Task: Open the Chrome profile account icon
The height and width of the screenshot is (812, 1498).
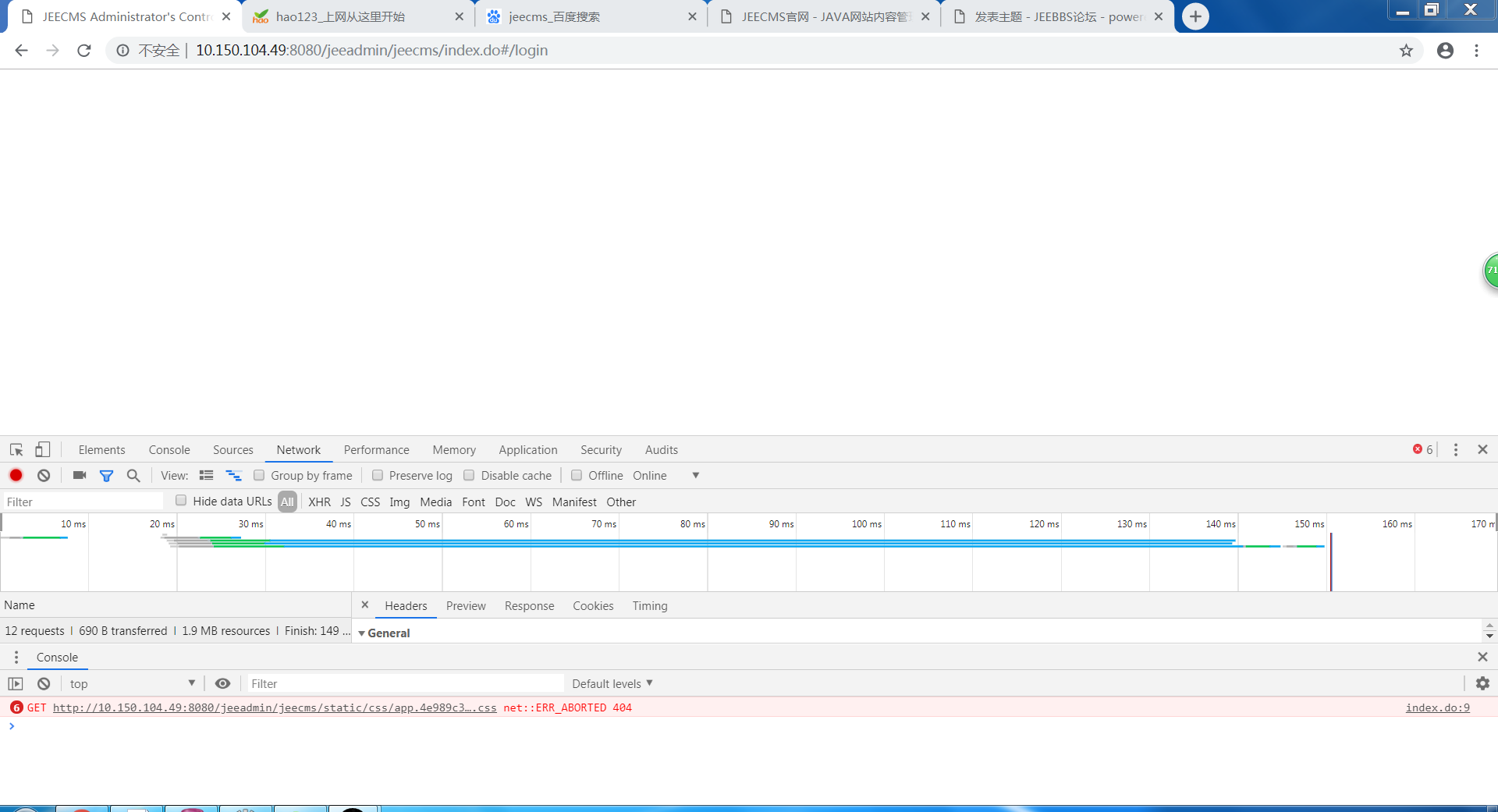Action: click(x=1445, y=51)
